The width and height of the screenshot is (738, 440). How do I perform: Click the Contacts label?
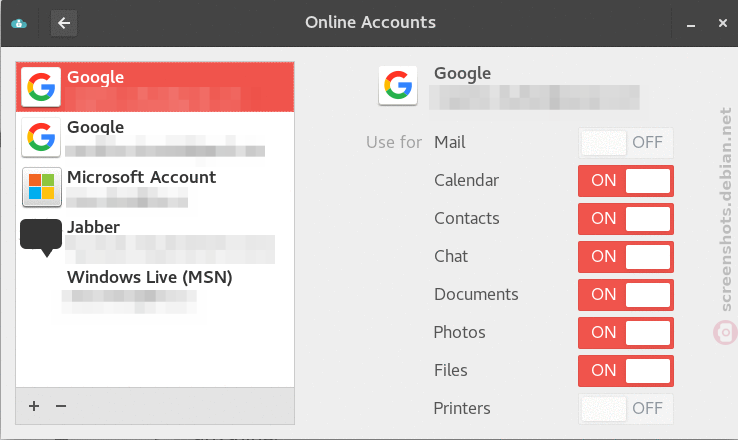pos(467,218)
